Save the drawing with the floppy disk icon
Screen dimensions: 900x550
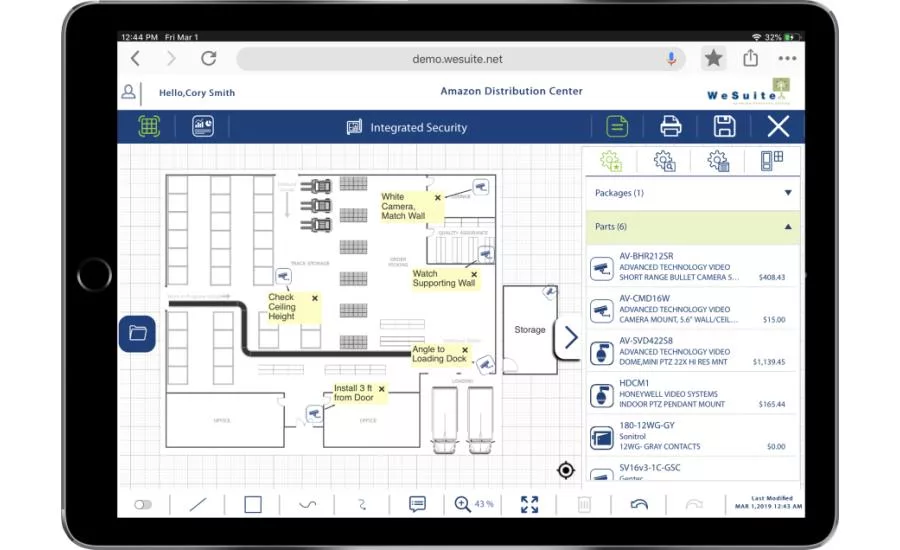pyautogui.click(x=724, y=126)
